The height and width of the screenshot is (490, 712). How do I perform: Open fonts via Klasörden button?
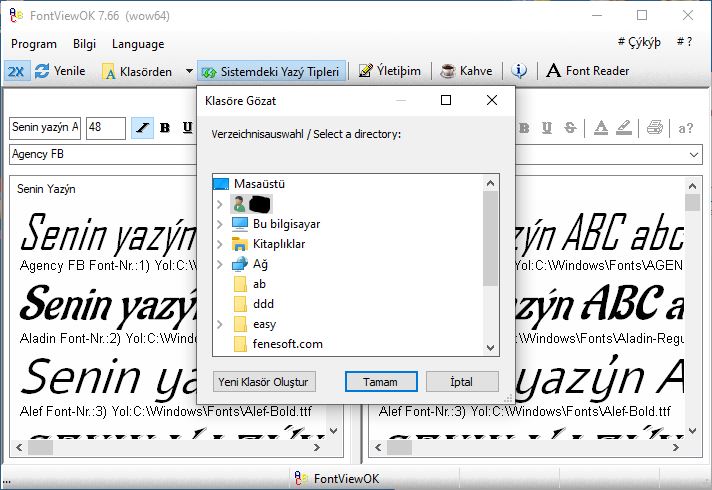[x=138, y=71]
